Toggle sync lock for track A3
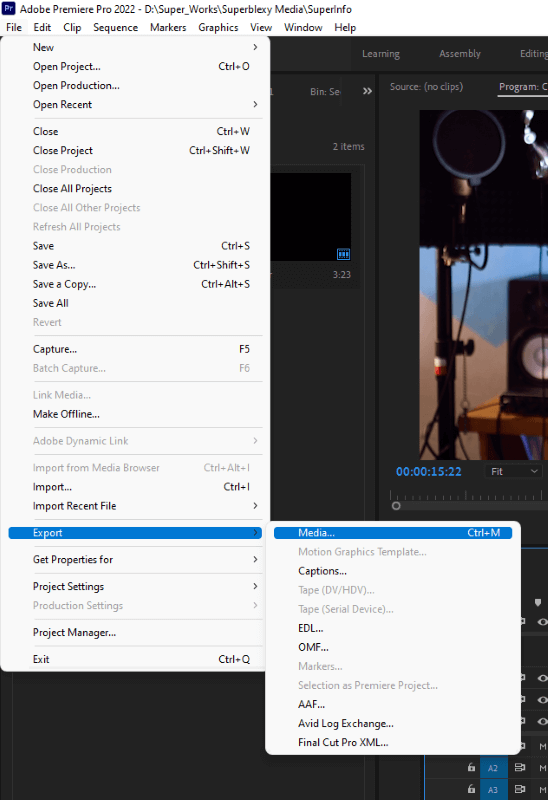The image size is (548, 800). [519, 789]
